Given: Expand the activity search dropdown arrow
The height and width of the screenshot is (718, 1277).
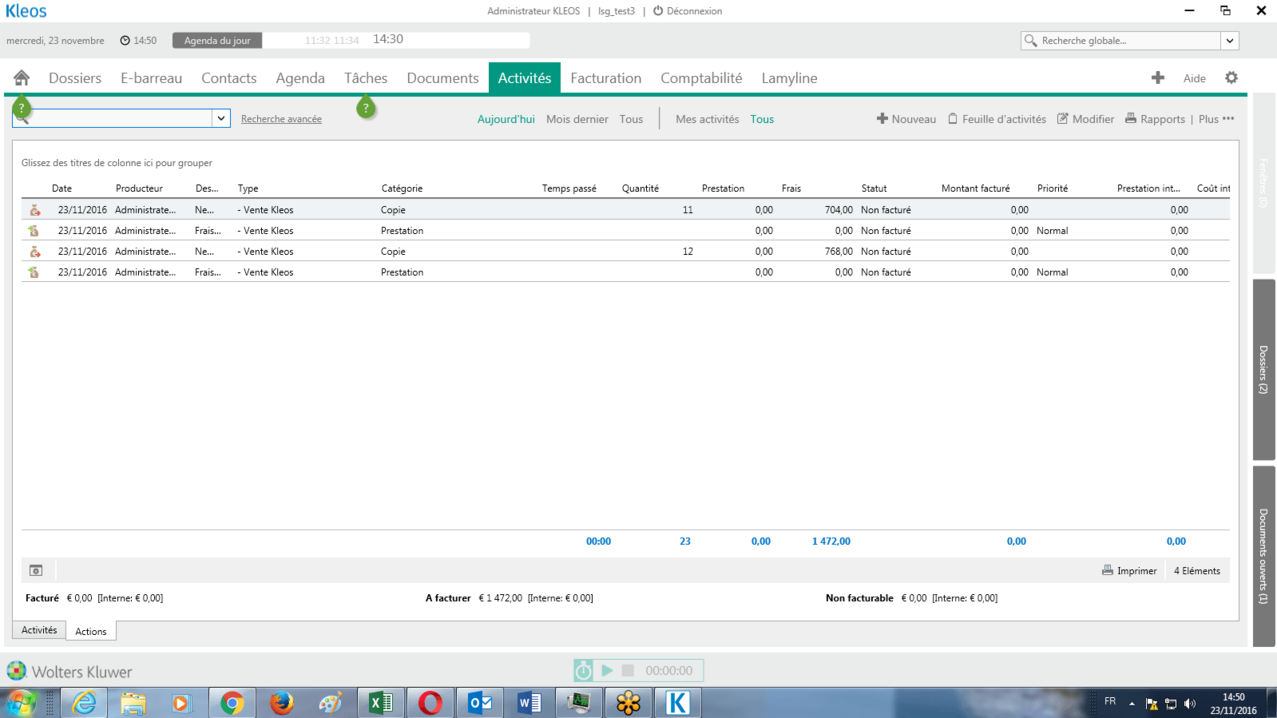Looking at the screenshot, I should 221,118.
